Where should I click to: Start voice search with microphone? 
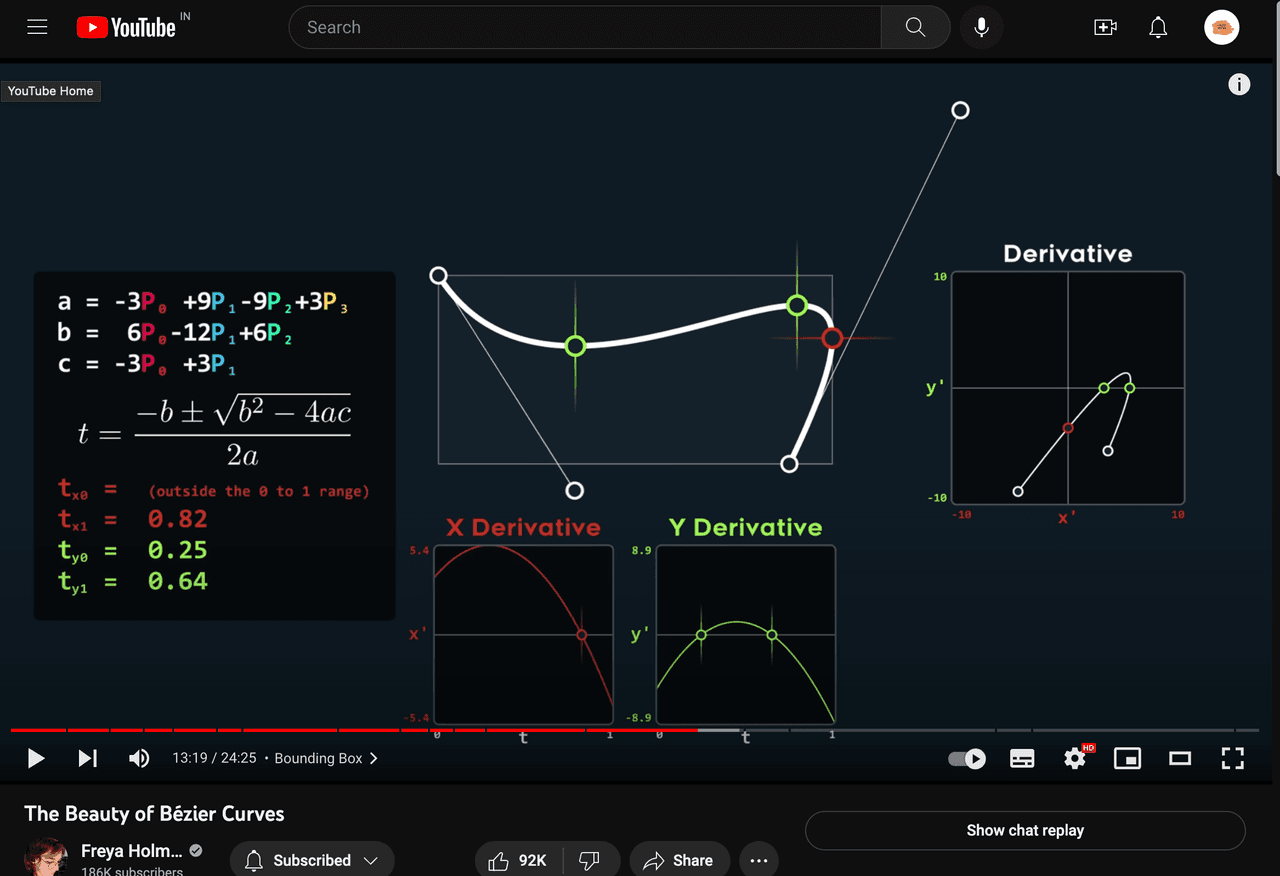pos(981,27)
